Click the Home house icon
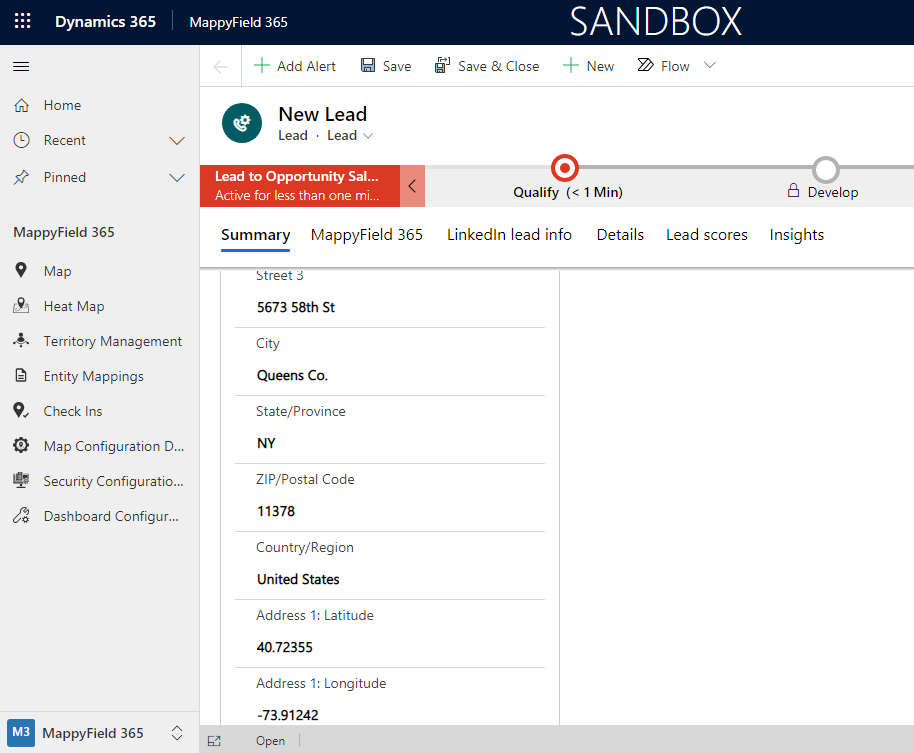Image resolution: width=914 pixels, height=753 pixels. tap(22, 105)
